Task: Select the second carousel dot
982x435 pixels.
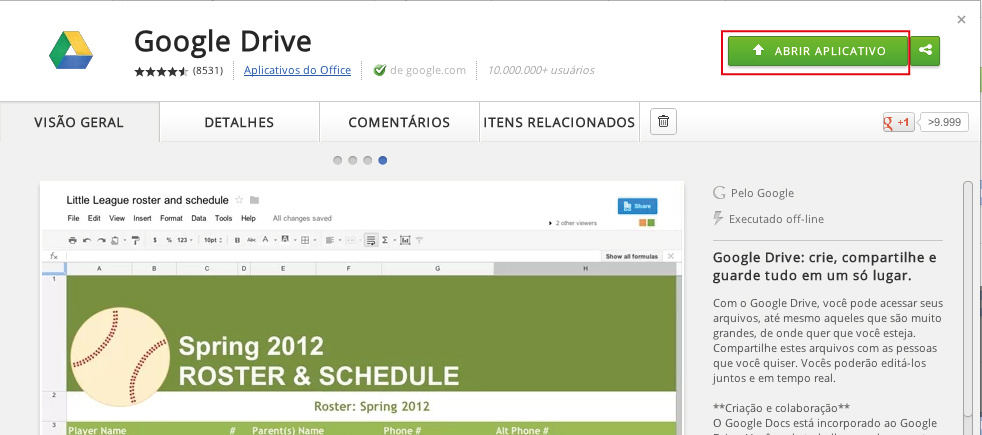Action: [x=353, y=160]
